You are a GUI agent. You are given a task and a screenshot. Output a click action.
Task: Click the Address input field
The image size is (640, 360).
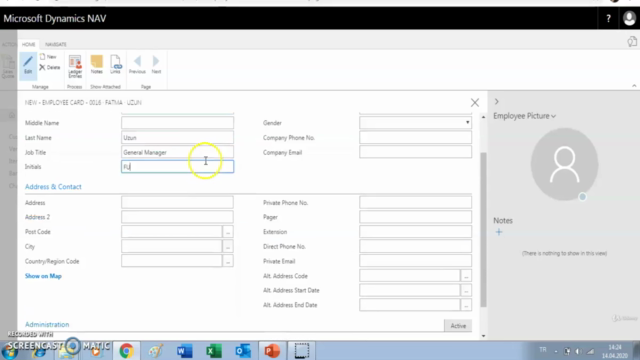pos(178,202)
